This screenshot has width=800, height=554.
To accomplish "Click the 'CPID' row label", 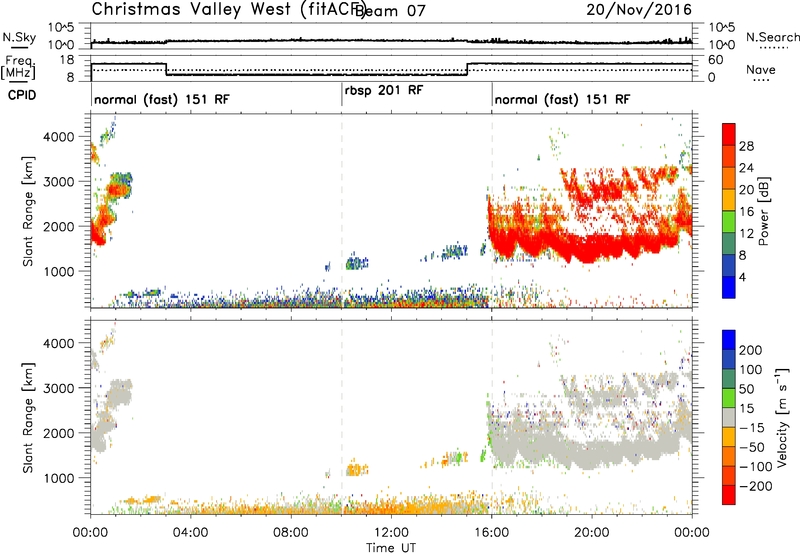I will [x=22, y=95].
